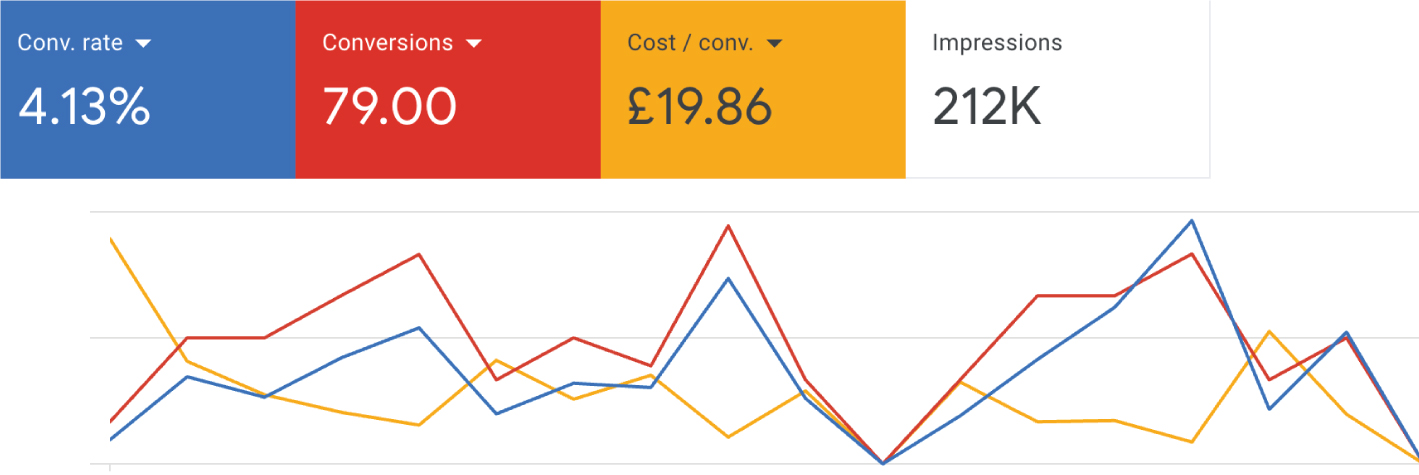Select the Impressions metric card
The image size is (1419, 475).
point(1057,89)
